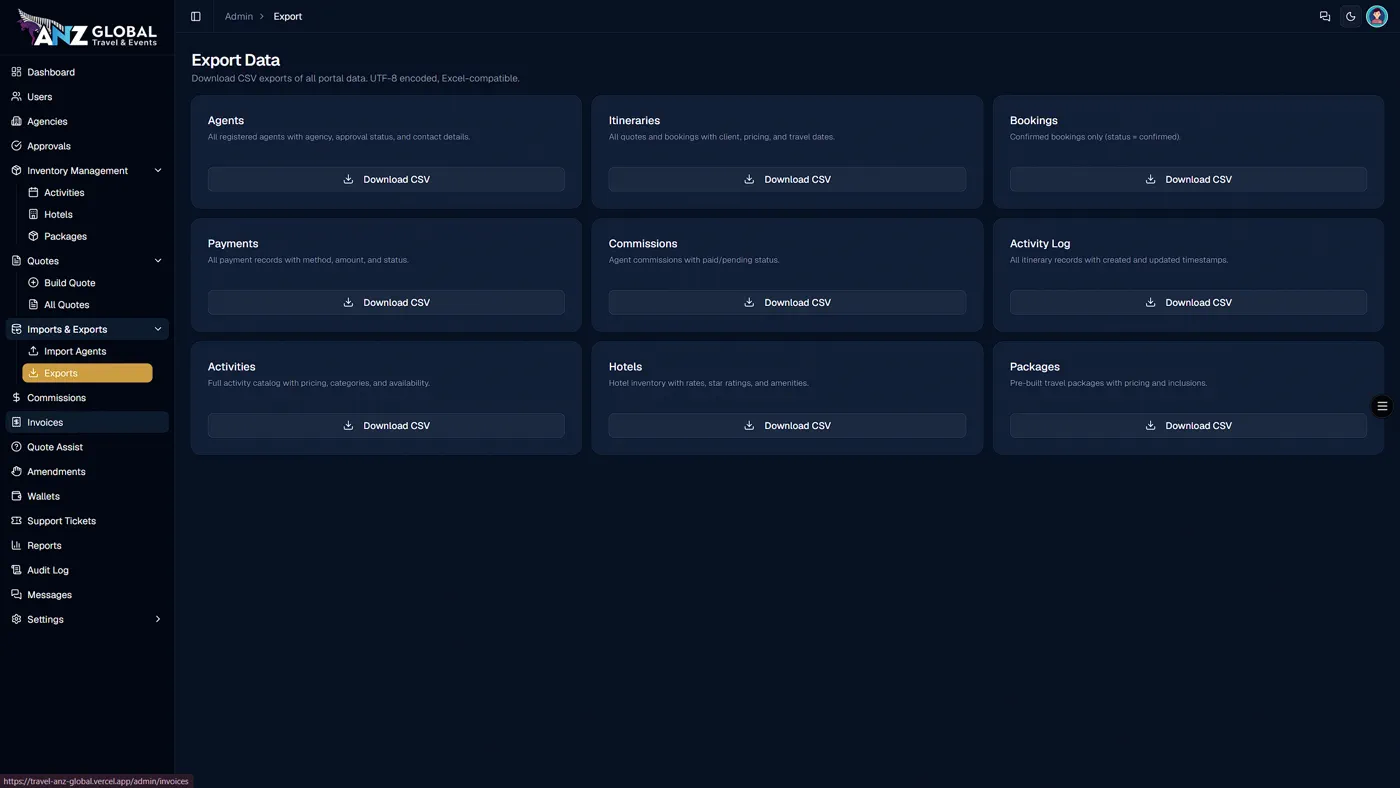Click the Amendments hand icon
The height and width of the screenshot is (788, 1400).
point(16,472)
